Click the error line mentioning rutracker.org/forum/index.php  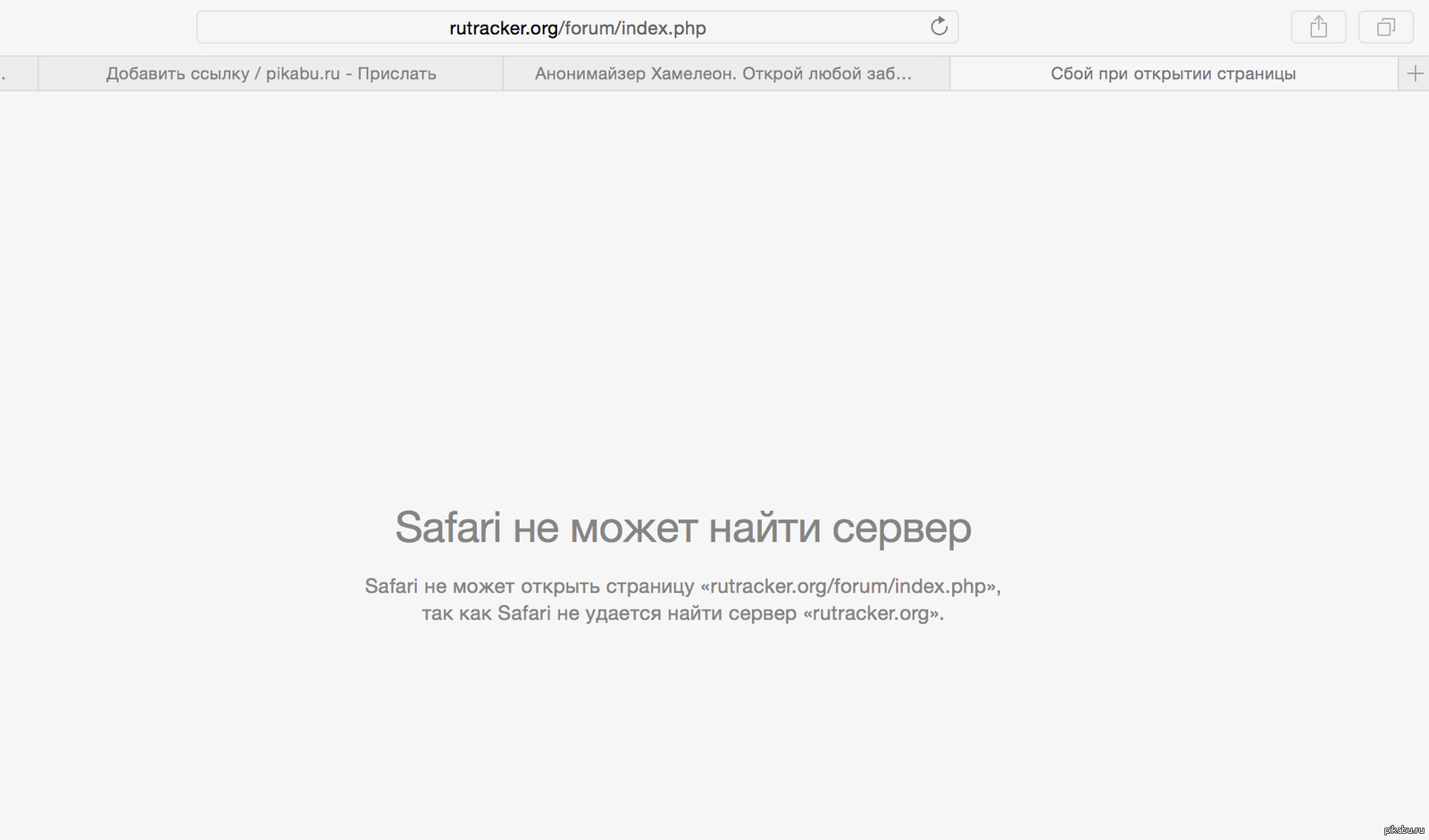683,586
